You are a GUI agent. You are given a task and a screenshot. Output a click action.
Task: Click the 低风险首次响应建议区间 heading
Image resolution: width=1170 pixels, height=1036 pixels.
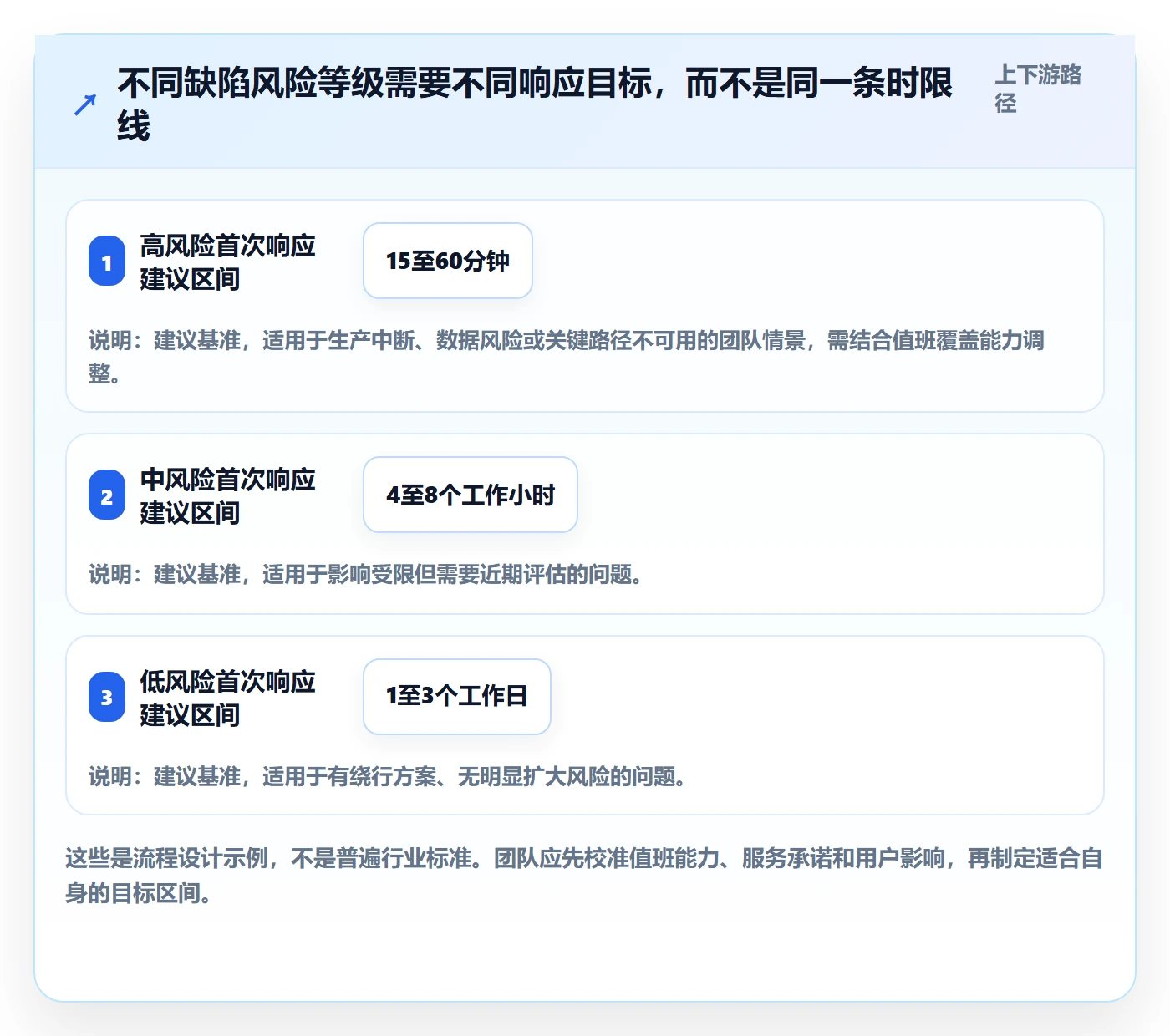pos(228,698)
